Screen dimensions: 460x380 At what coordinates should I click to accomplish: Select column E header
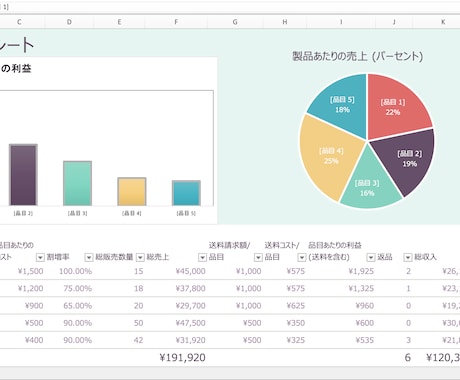point(119,22)
